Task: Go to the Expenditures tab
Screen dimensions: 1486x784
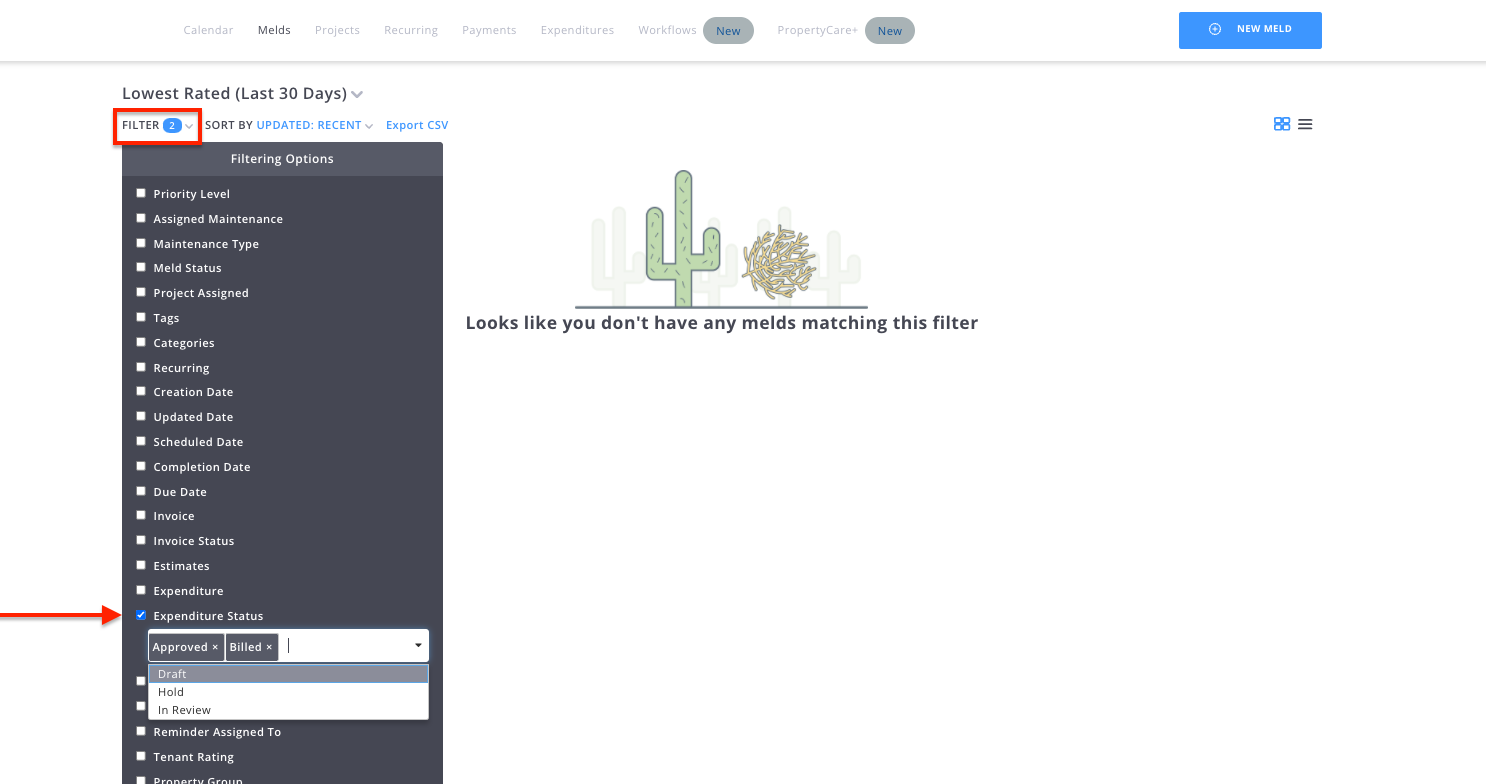Action: click(577, 30)
